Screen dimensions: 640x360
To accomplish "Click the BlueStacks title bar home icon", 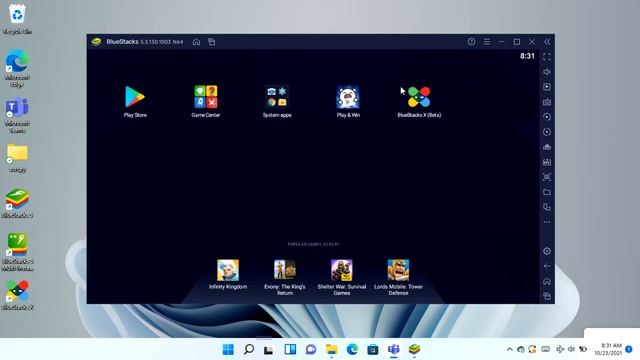I will point(196,42).
